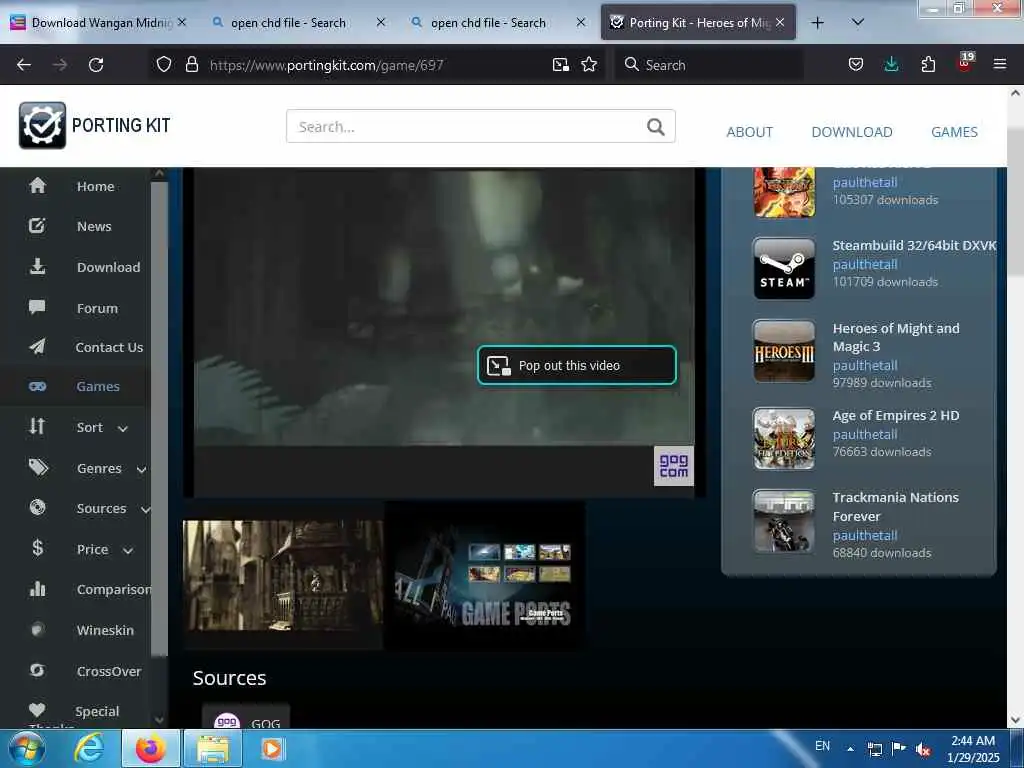
Task: Click the Contact Us paper plane icon
Action: coord(38,347)
